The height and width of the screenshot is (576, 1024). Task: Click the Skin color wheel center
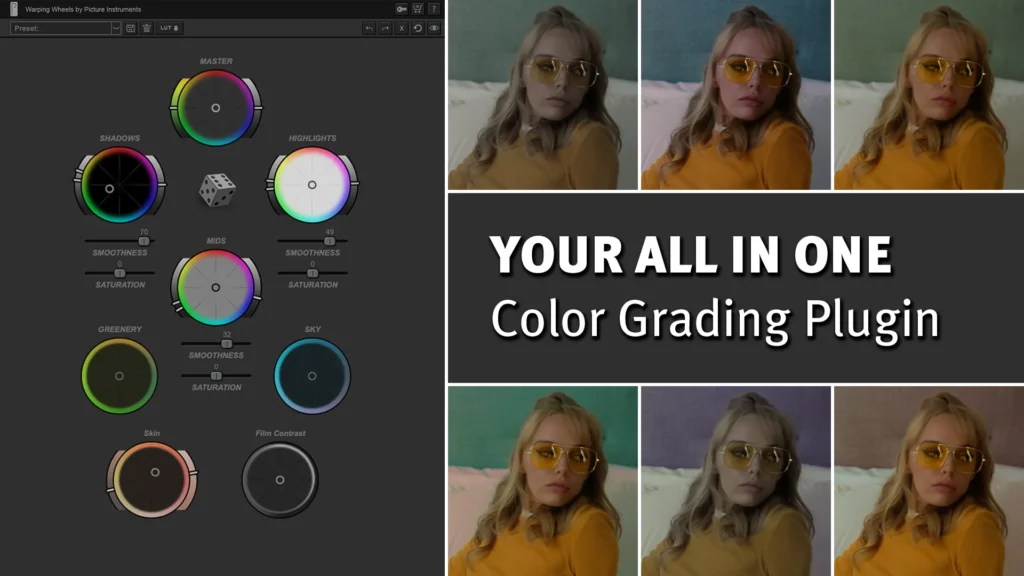pos(154,472)
